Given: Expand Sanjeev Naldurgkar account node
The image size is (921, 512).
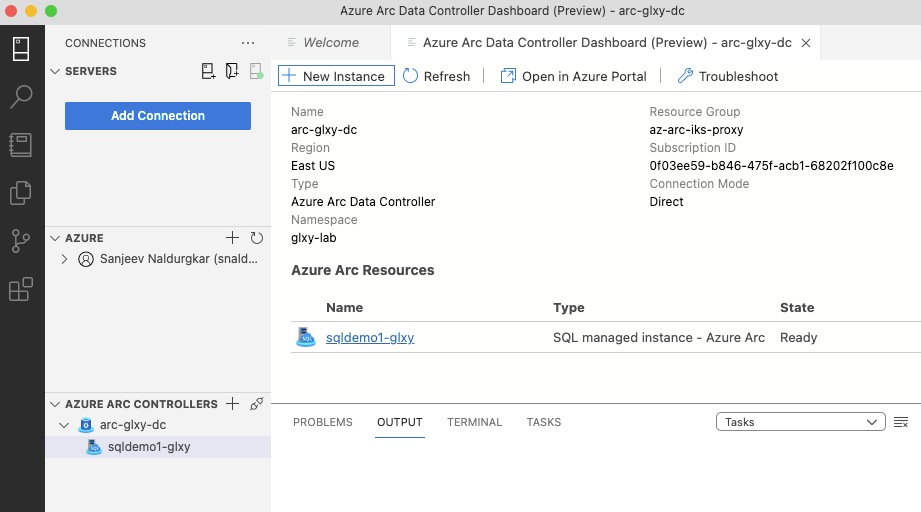Looking at the screenshot, I should pos(65,259).
